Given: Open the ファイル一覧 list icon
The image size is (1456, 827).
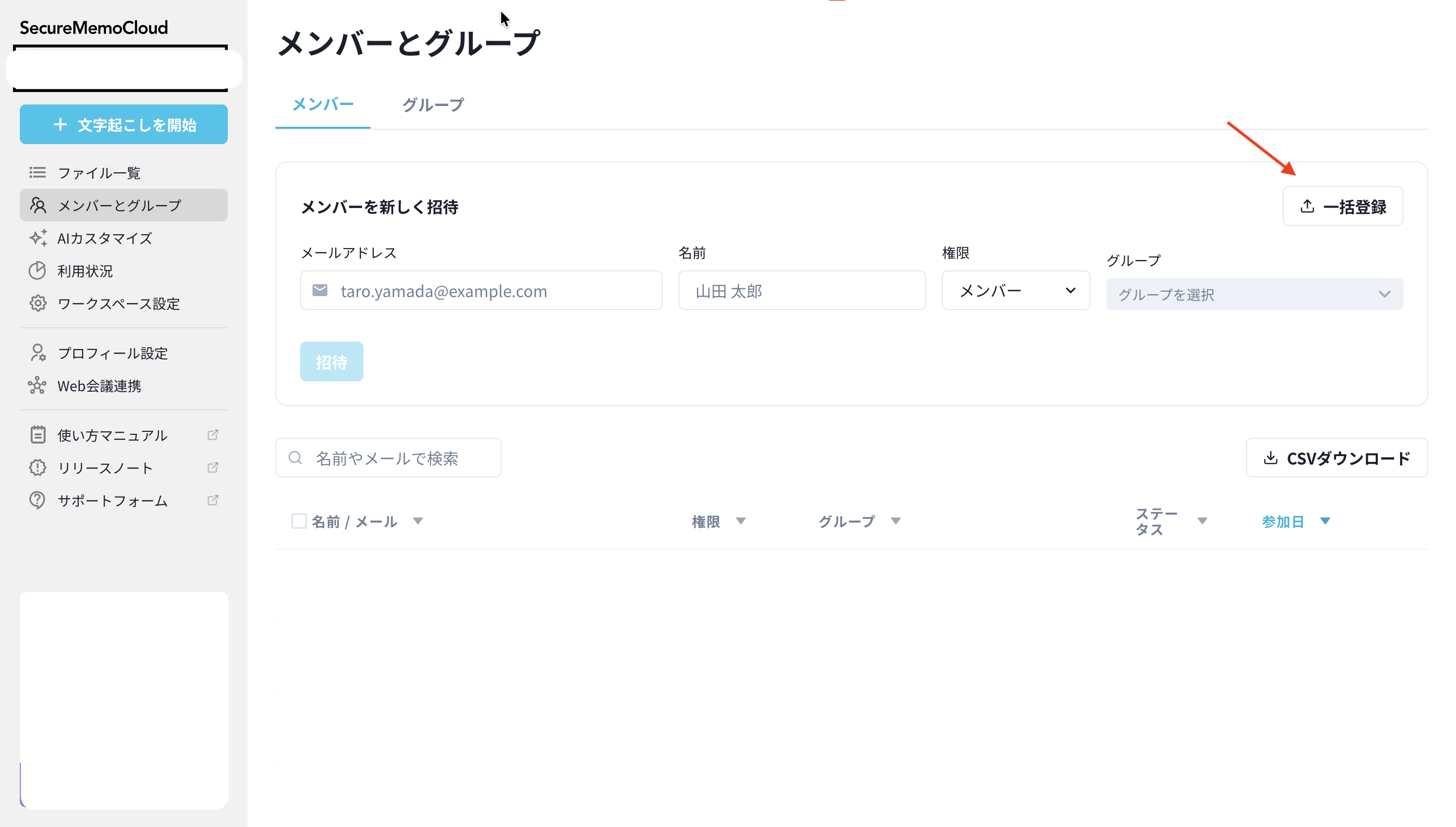Looking at the screenshot, I should tap(37, 173).
